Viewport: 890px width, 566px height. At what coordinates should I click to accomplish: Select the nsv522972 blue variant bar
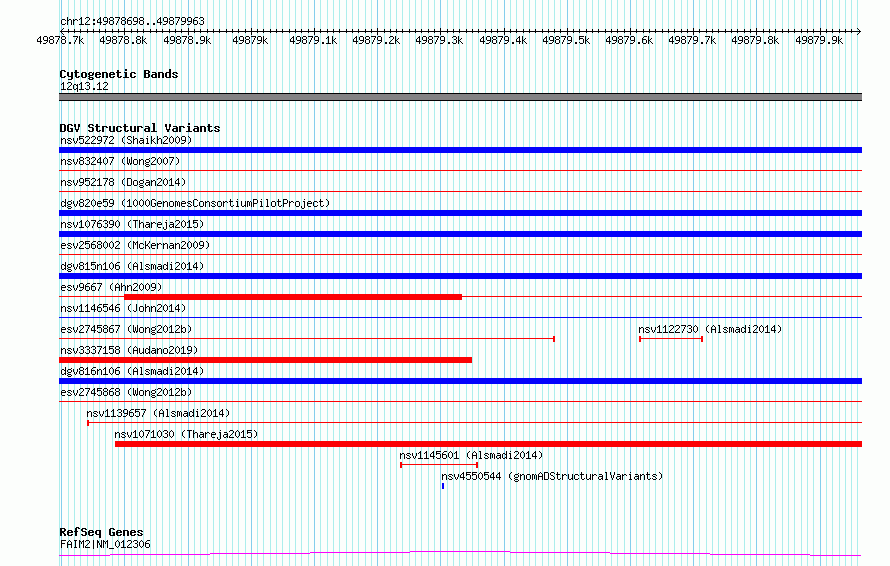[460, 150]
